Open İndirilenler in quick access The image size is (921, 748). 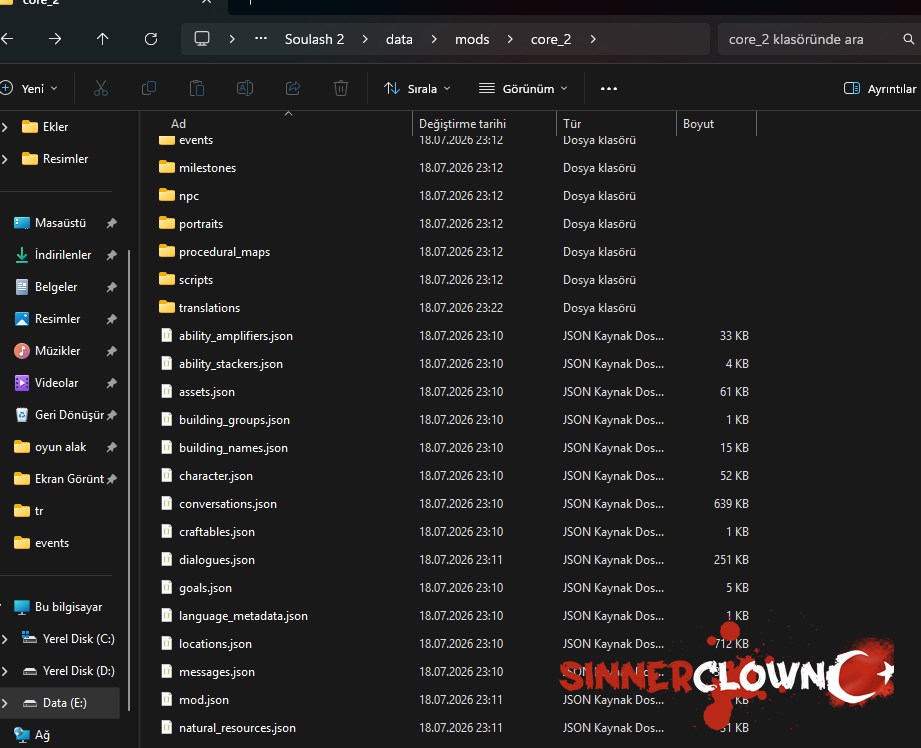pos(63,255)
